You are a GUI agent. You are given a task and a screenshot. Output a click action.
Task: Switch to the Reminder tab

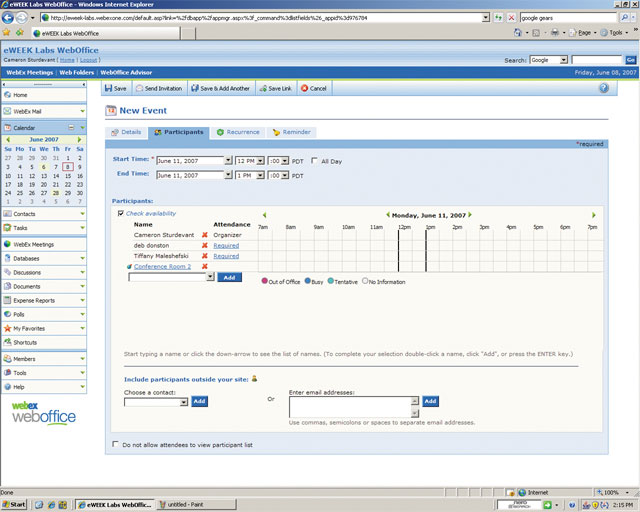(291, 132)
